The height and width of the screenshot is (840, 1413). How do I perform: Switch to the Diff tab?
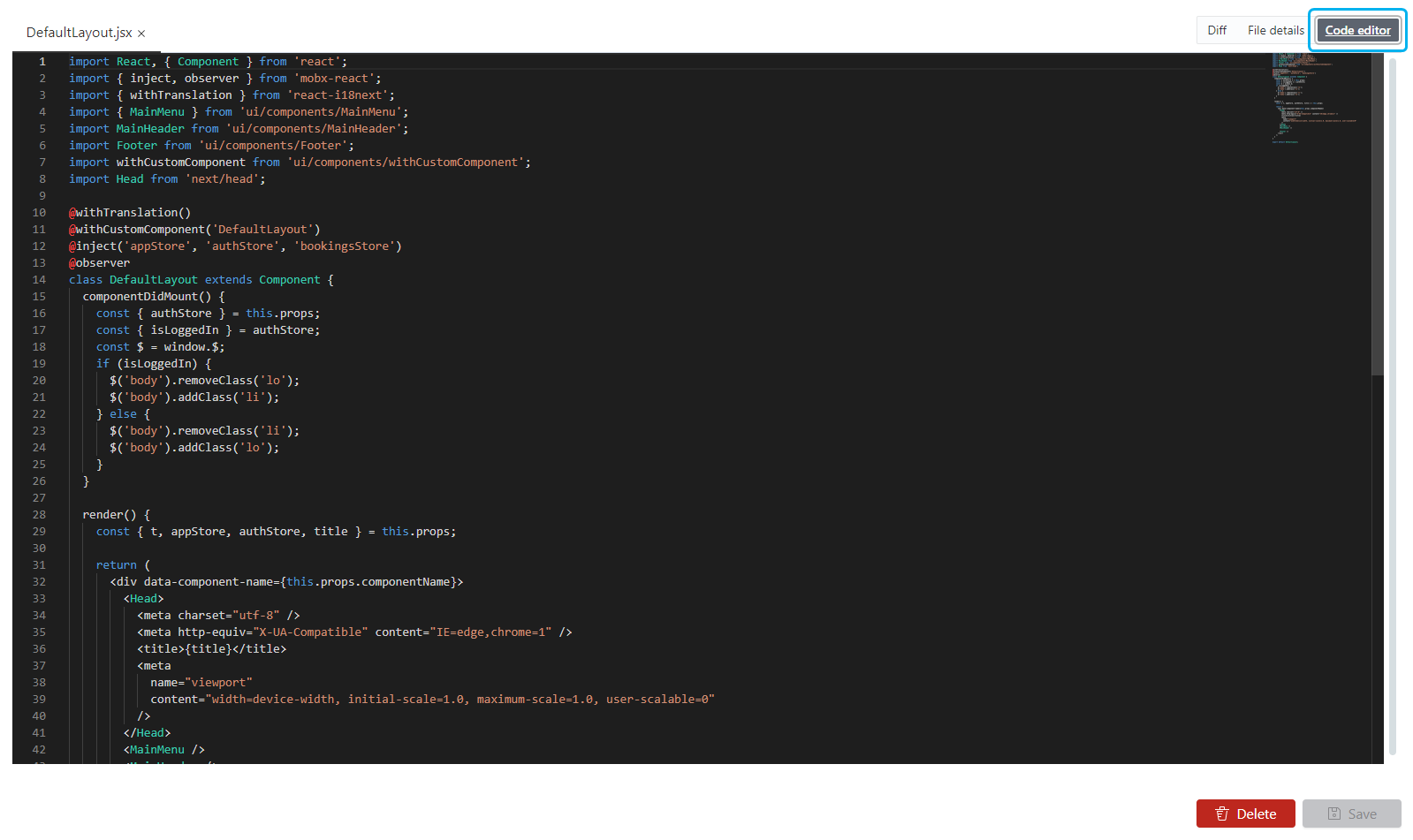tap(1217, 30)
